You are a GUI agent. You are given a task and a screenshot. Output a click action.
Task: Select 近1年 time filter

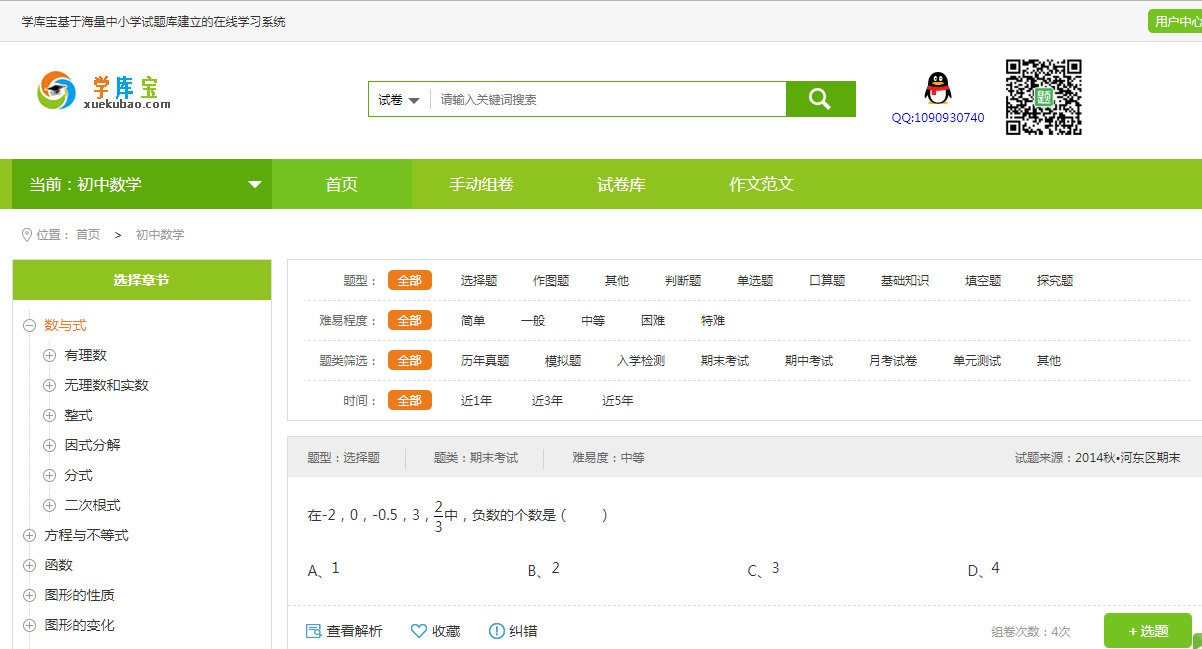pos(476,400)
